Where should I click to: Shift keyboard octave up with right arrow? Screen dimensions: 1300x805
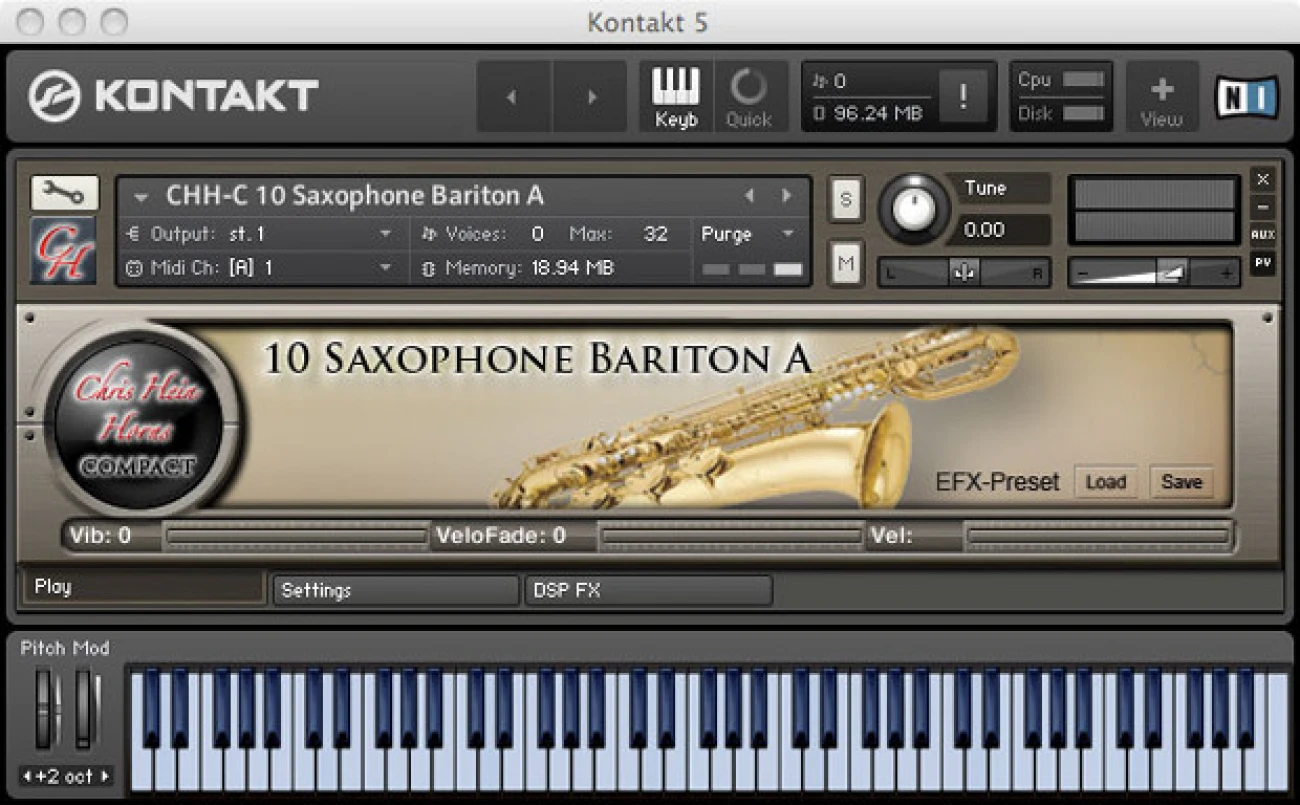104,776
